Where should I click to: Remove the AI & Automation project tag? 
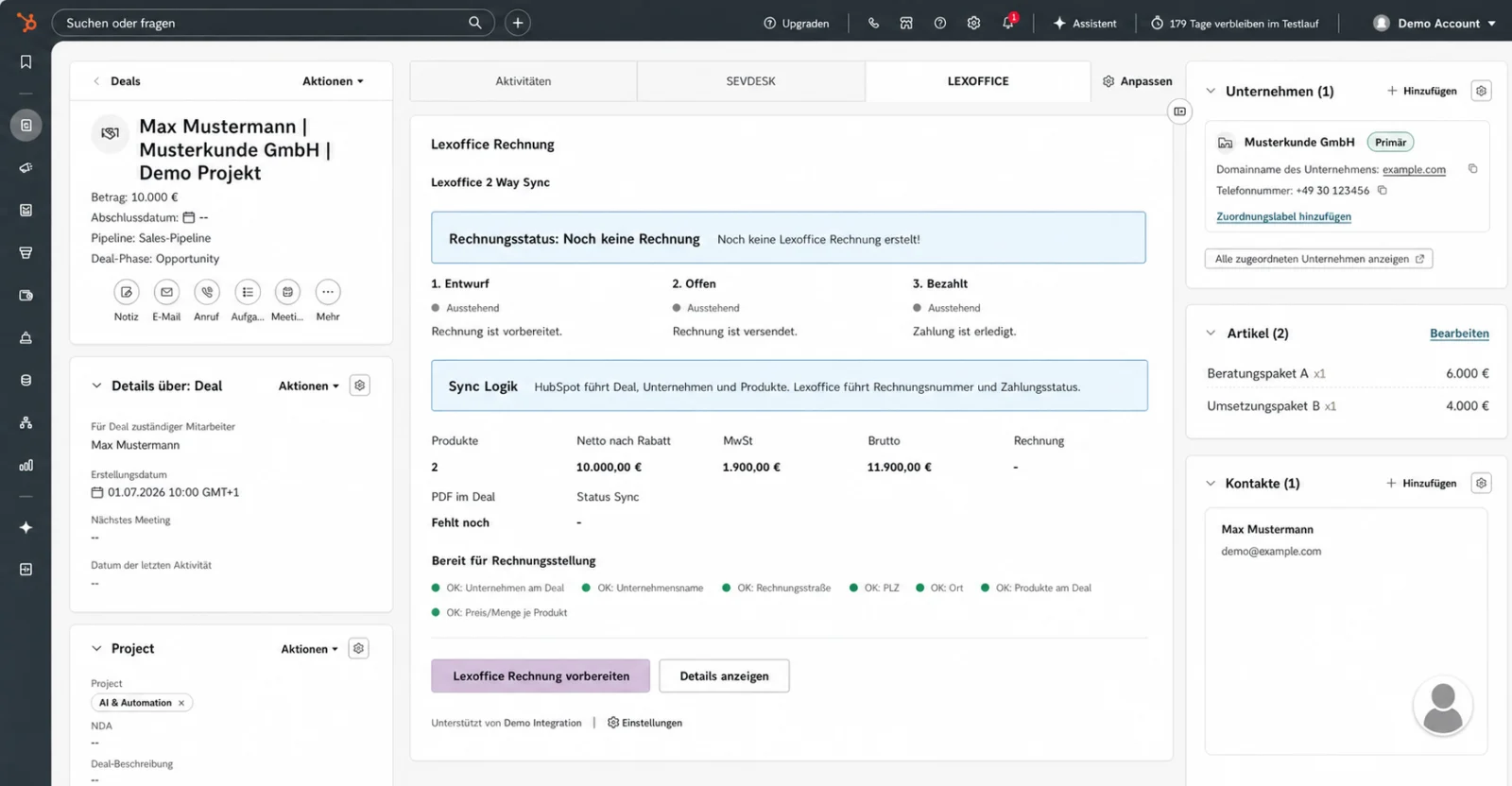pyautogui.click(x=181, y=703)
